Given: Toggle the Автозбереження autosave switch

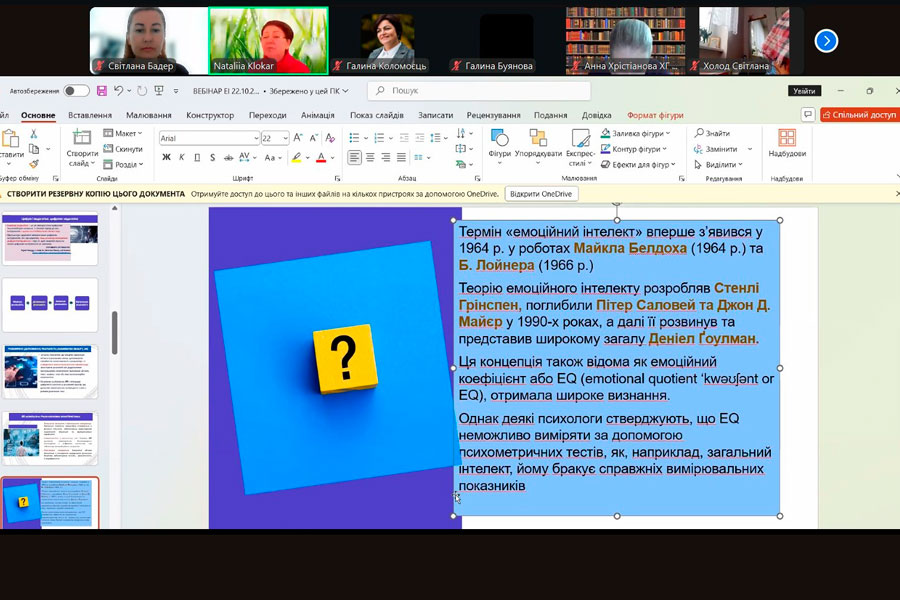Looking at the screenshot, I should click(76, 91).
